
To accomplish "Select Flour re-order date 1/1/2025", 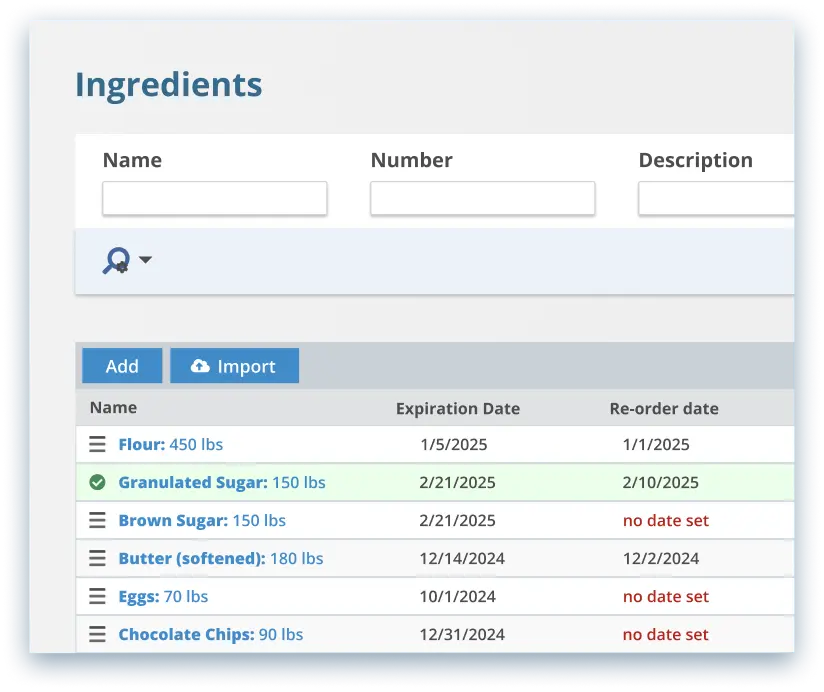I will pos(656,445).
